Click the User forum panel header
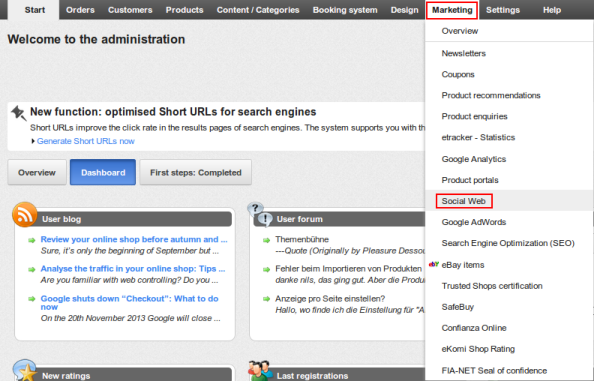Viewport: 594px width, 381px height. tap(339, 219)
